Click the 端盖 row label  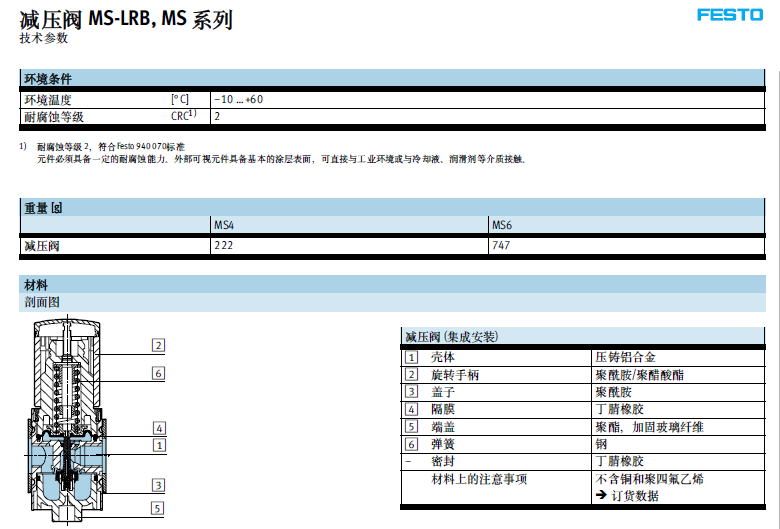tap(443, 427)
